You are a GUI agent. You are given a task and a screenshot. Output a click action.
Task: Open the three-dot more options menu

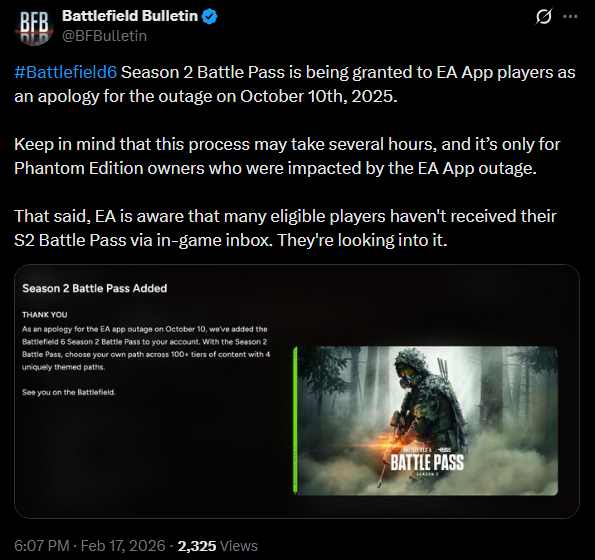[570, 17]
